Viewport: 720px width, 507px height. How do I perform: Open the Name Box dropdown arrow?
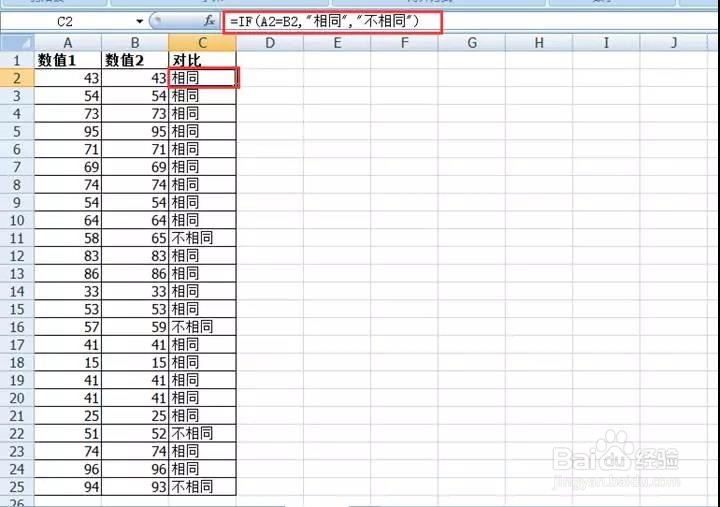coord(139,21)
